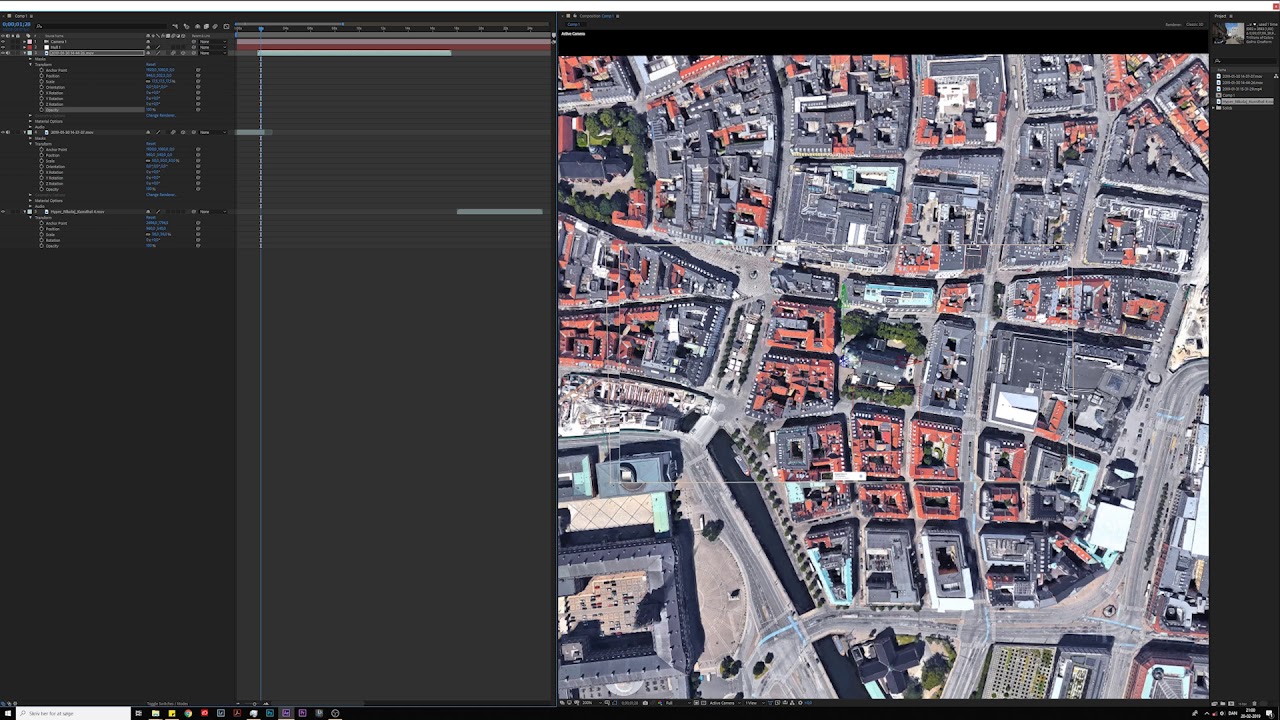Click the pink label color of Camera 1

(29, 42)
